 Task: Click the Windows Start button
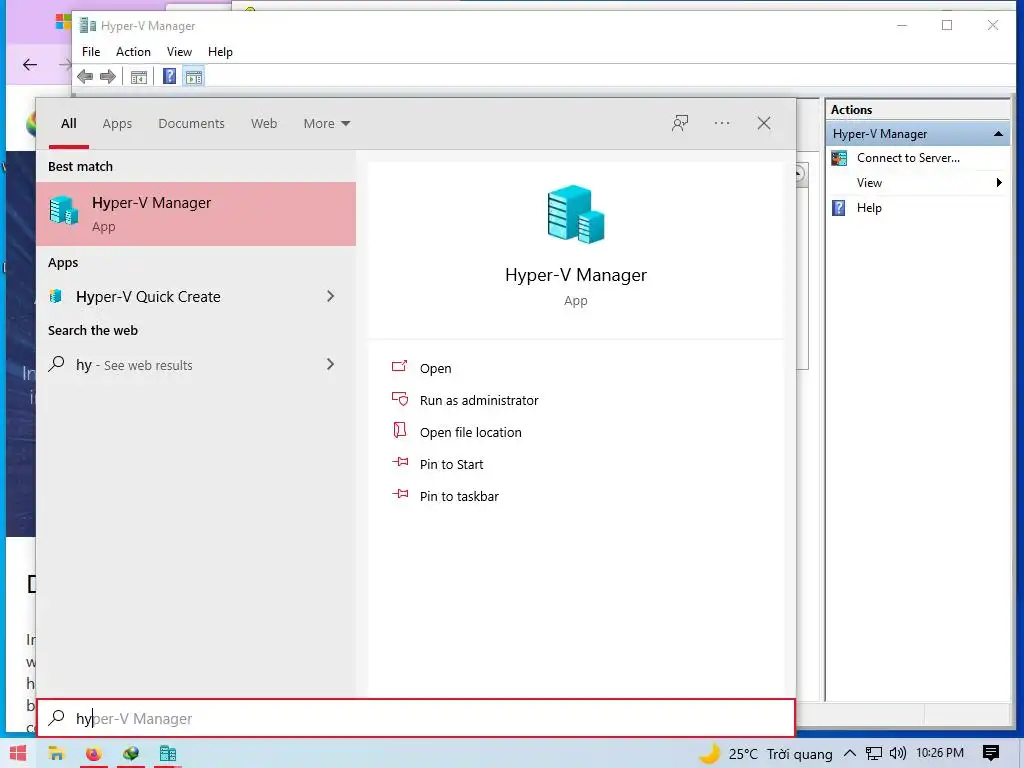point(18,754)
